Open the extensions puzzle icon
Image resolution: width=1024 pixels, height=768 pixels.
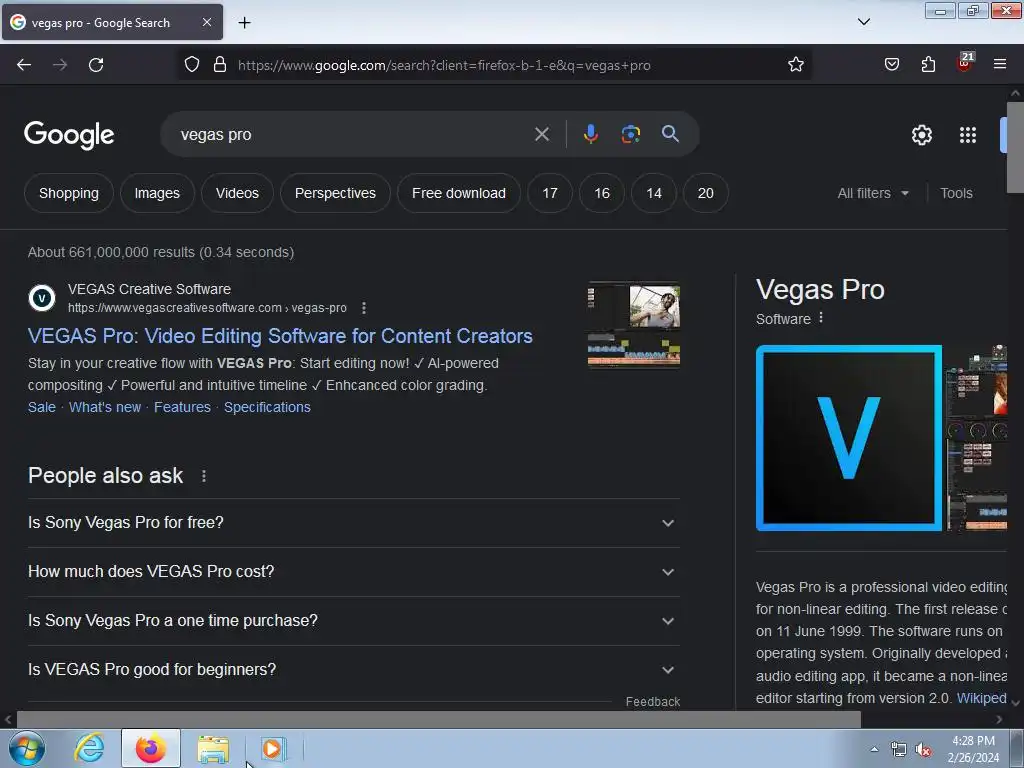(x=928, y=65)
